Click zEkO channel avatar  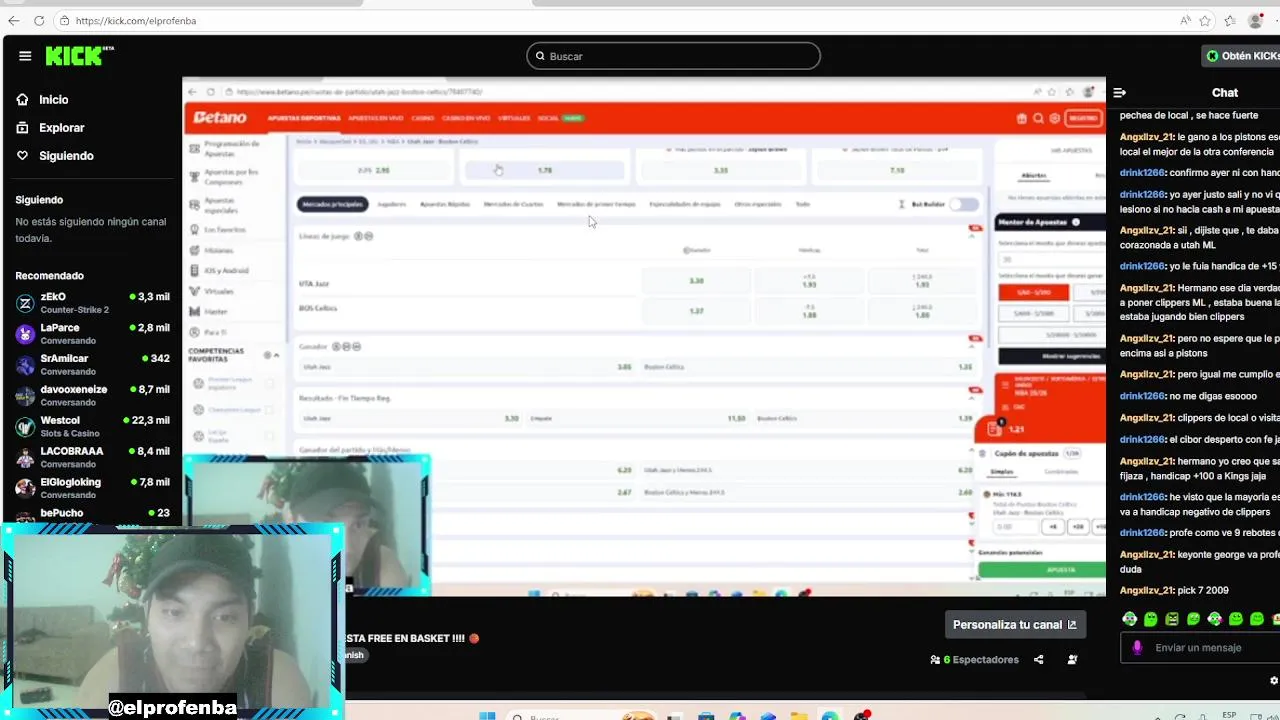[25, 303]
